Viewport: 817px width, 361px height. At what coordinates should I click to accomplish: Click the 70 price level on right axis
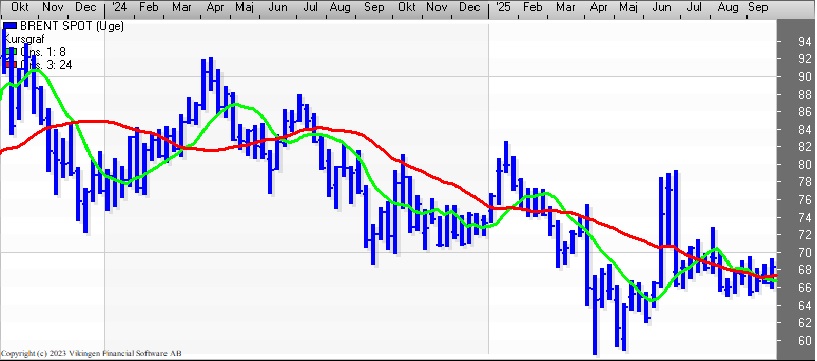coord(804,253)
